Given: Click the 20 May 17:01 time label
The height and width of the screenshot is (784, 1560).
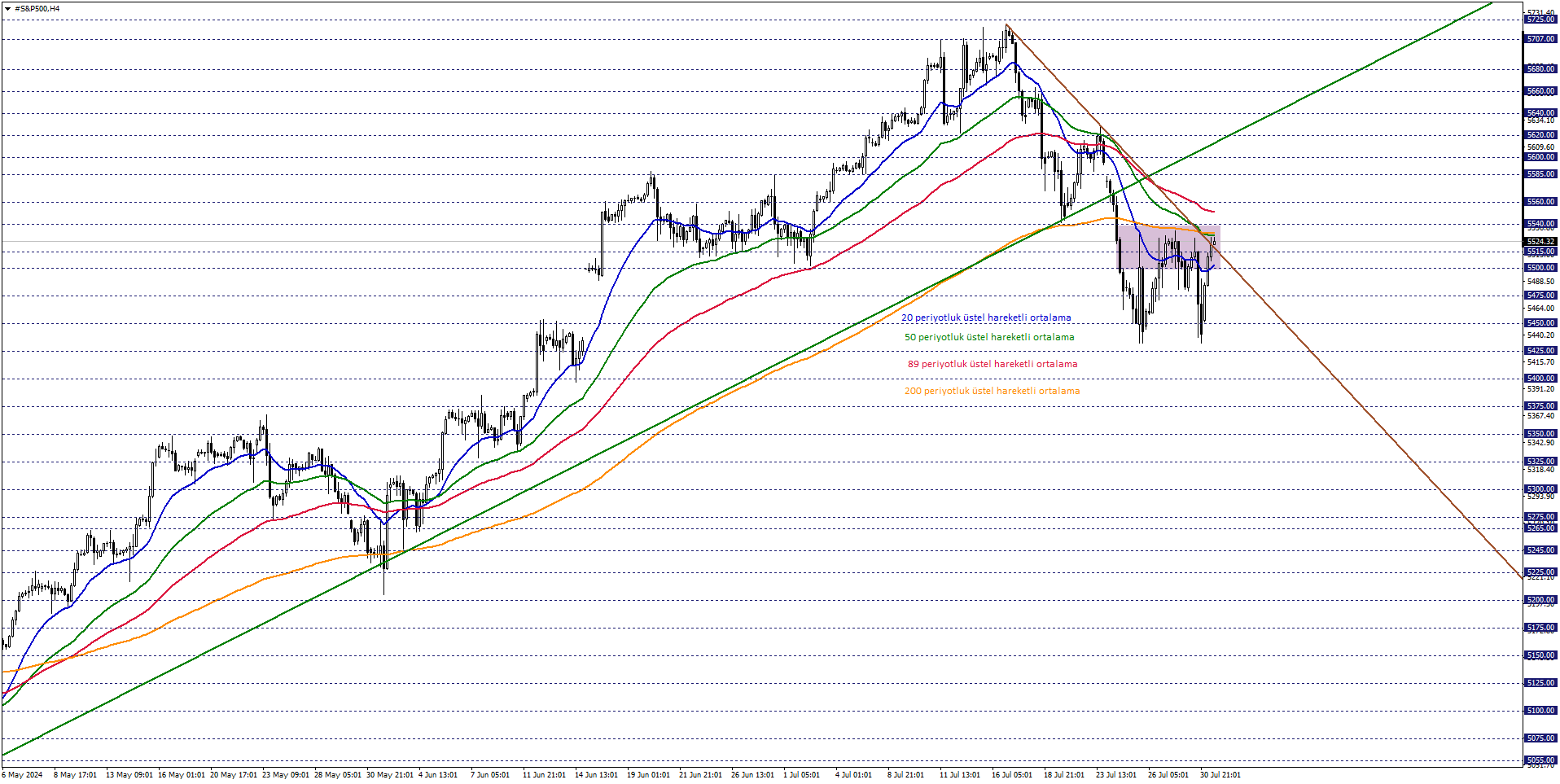Looking at the screenshot, I should point(234,775).
